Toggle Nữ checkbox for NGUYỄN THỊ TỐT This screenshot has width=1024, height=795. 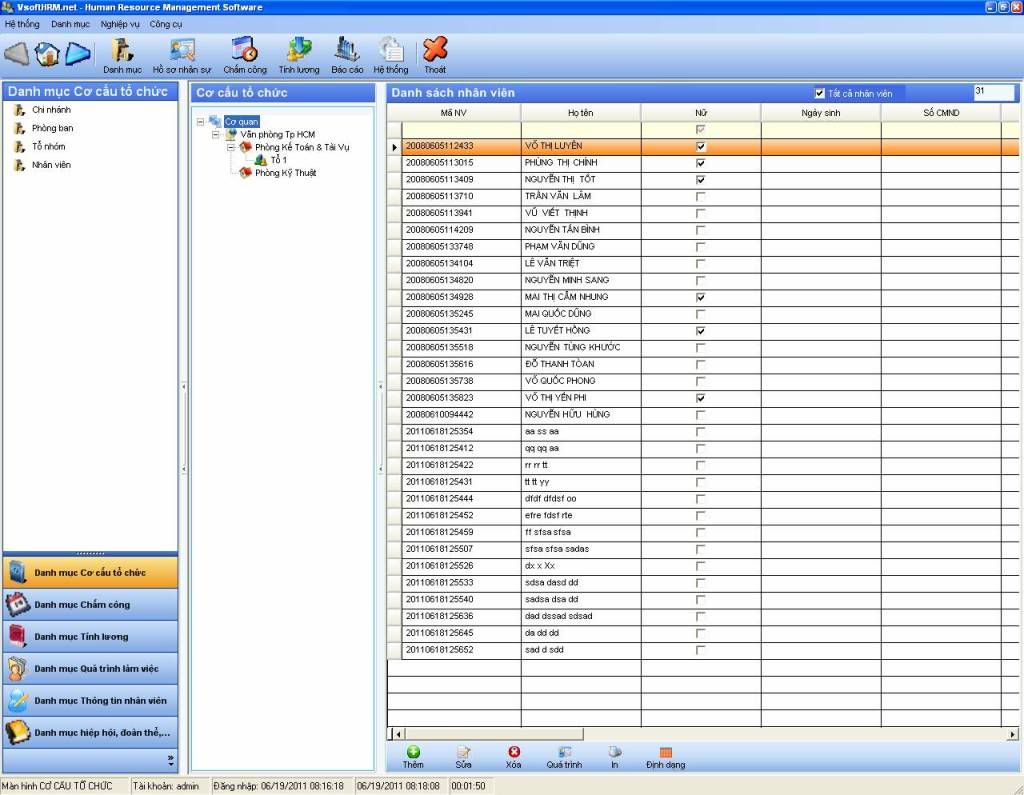tap(701, 180)
